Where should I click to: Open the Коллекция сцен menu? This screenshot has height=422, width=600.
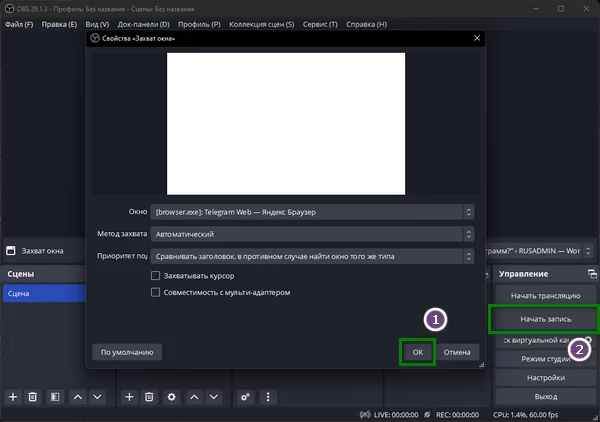point(261,23)
